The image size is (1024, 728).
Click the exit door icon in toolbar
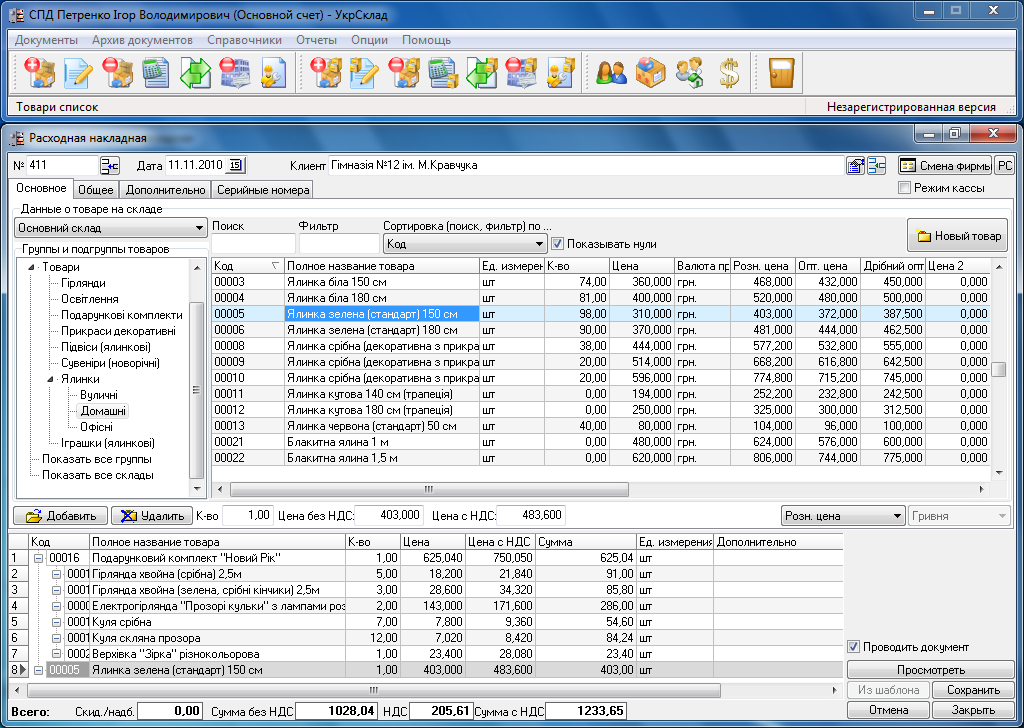coord(780,73)
